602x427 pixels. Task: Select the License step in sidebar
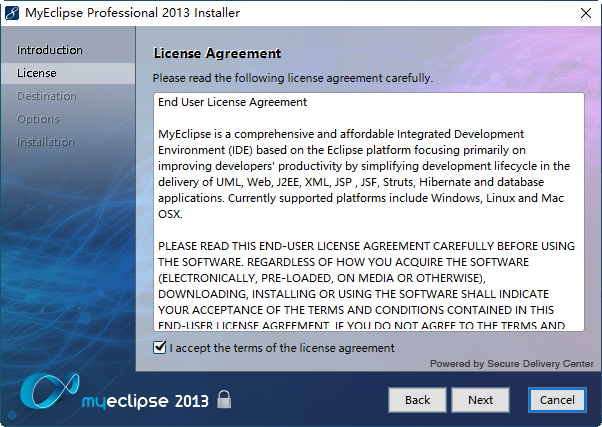[37, 73]
